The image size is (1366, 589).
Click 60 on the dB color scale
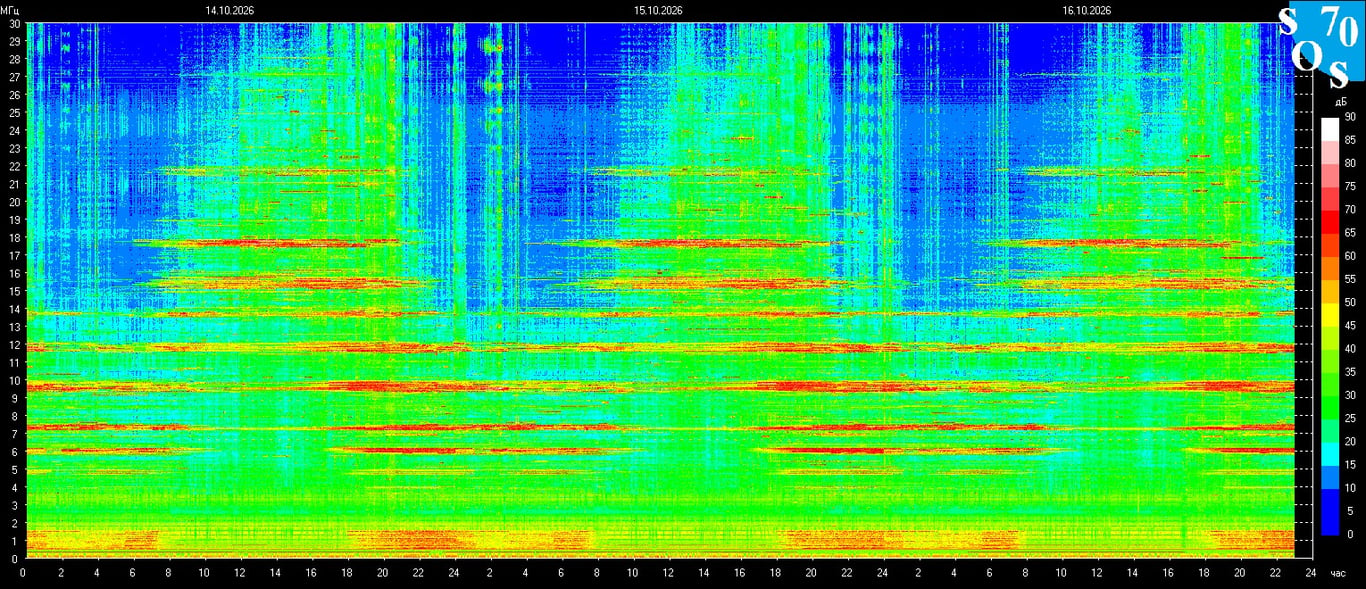(1350, 256)
